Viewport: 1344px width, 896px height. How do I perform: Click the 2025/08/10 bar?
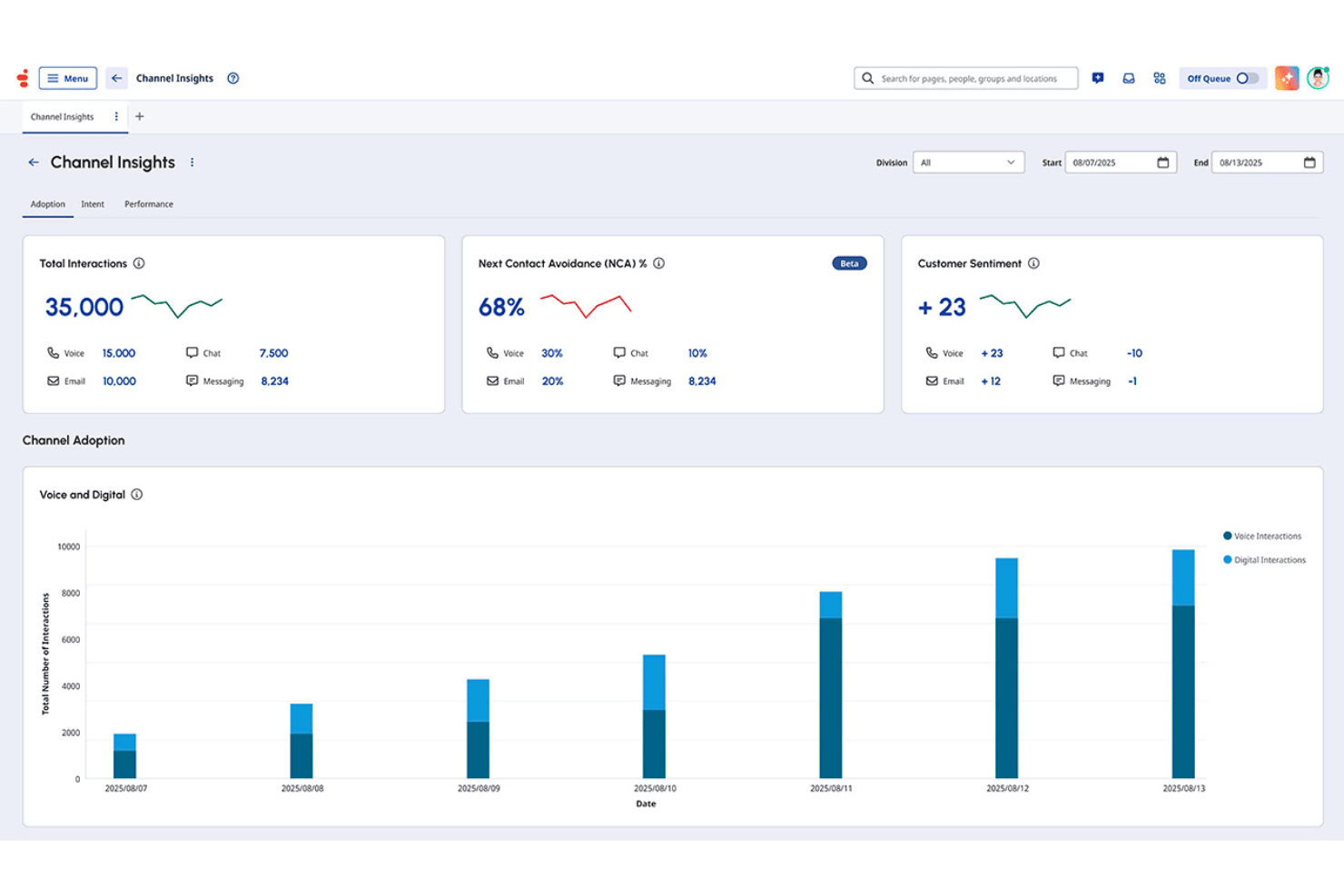click(x=654, y=716)
